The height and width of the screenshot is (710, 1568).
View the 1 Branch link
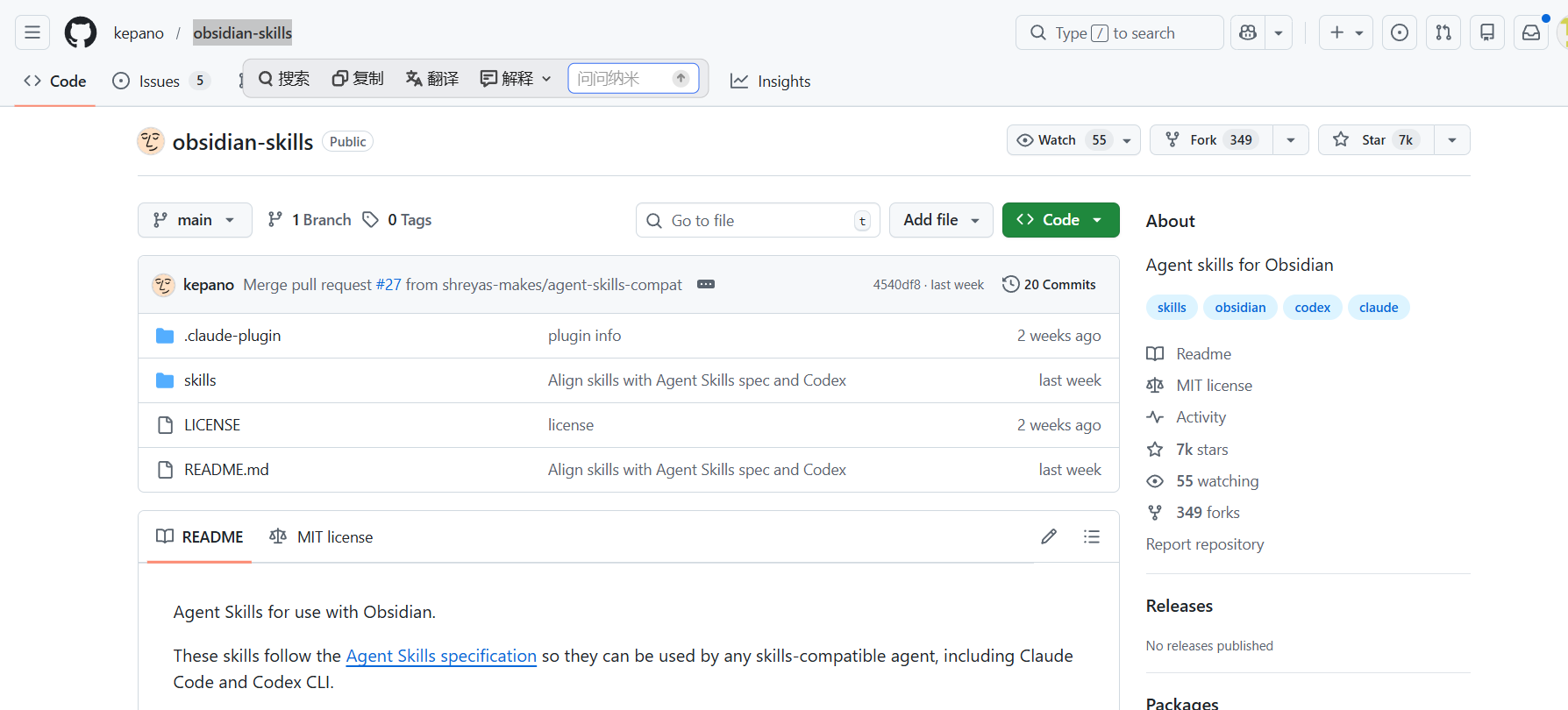pos(310,220)
